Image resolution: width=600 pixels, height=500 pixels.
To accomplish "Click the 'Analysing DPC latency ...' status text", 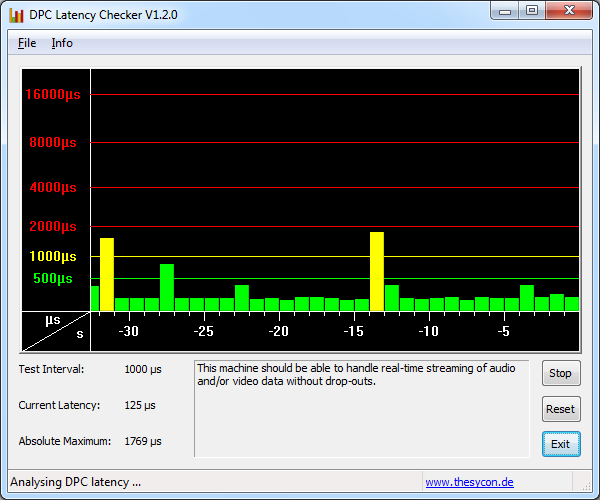I will pos(75,482).
